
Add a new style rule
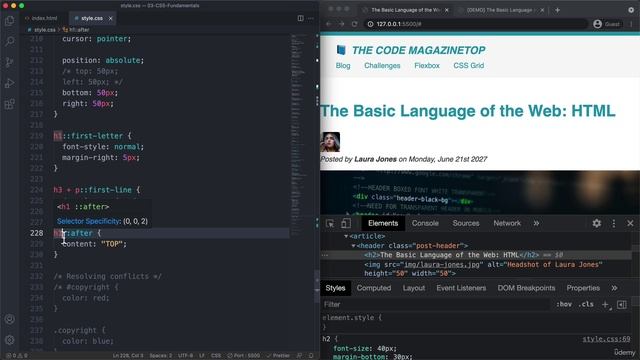[x=606, y=305]
